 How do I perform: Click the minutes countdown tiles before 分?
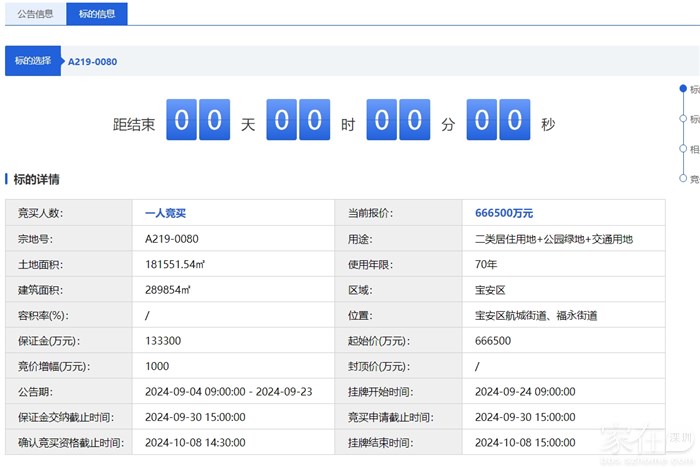[399, 121]
